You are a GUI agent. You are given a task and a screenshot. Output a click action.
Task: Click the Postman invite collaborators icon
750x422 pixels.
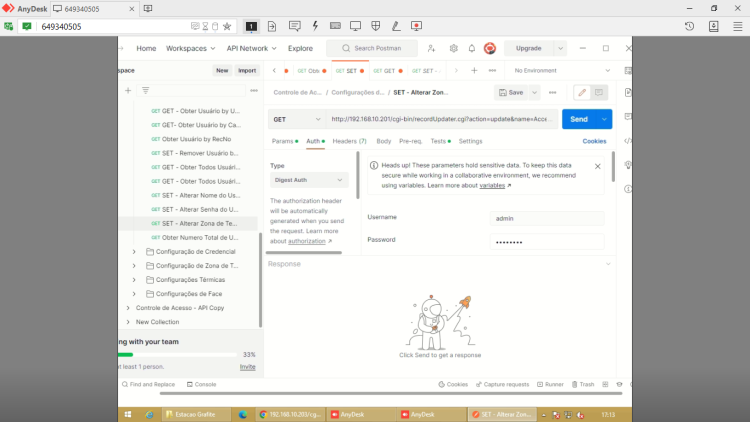coord(431,48)
